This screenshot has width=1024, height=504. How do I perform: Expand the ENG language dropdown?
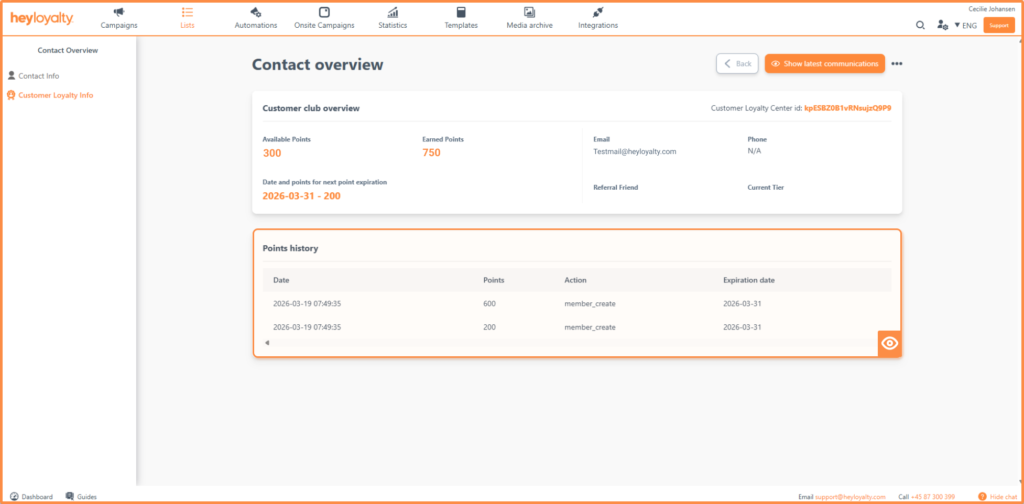tap(966, 25)
